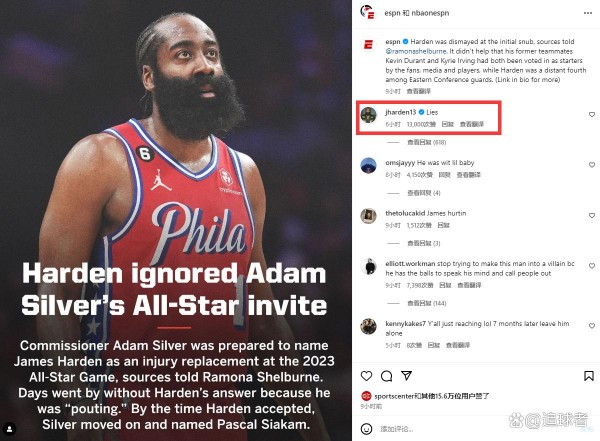Like omsjayyy's comment with its heart
This screenshot has width=600, height=441.
[x=592, y=165]
